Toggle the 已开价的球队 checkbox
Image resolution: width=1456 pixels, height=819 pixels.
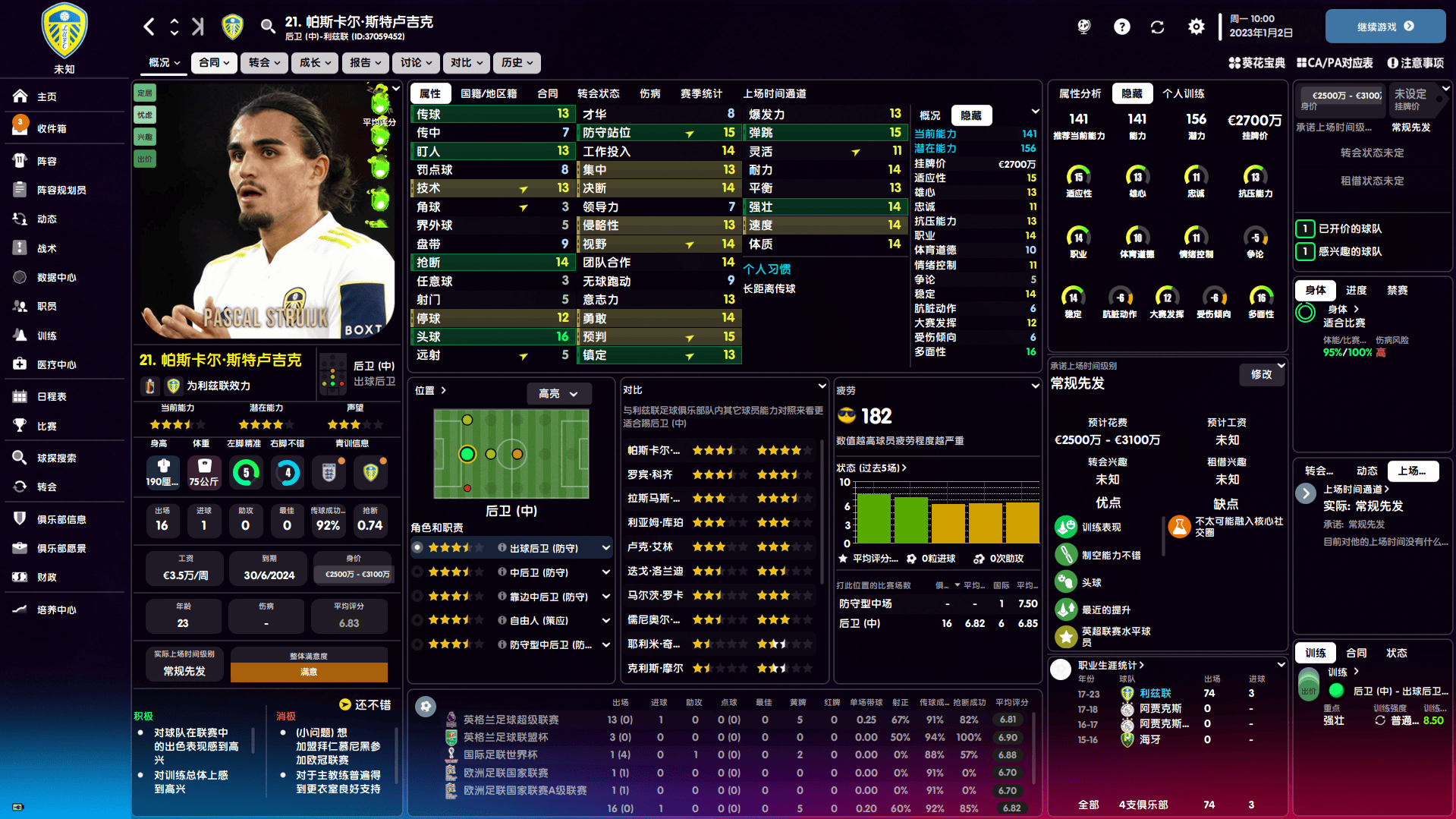coord(1305,228)
